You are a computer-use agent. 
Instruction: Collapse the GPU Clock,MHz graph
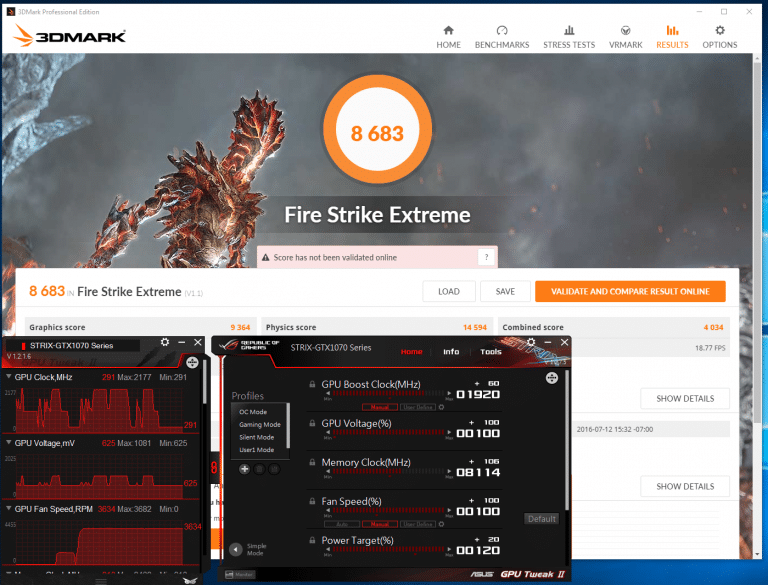pos(8,377)
